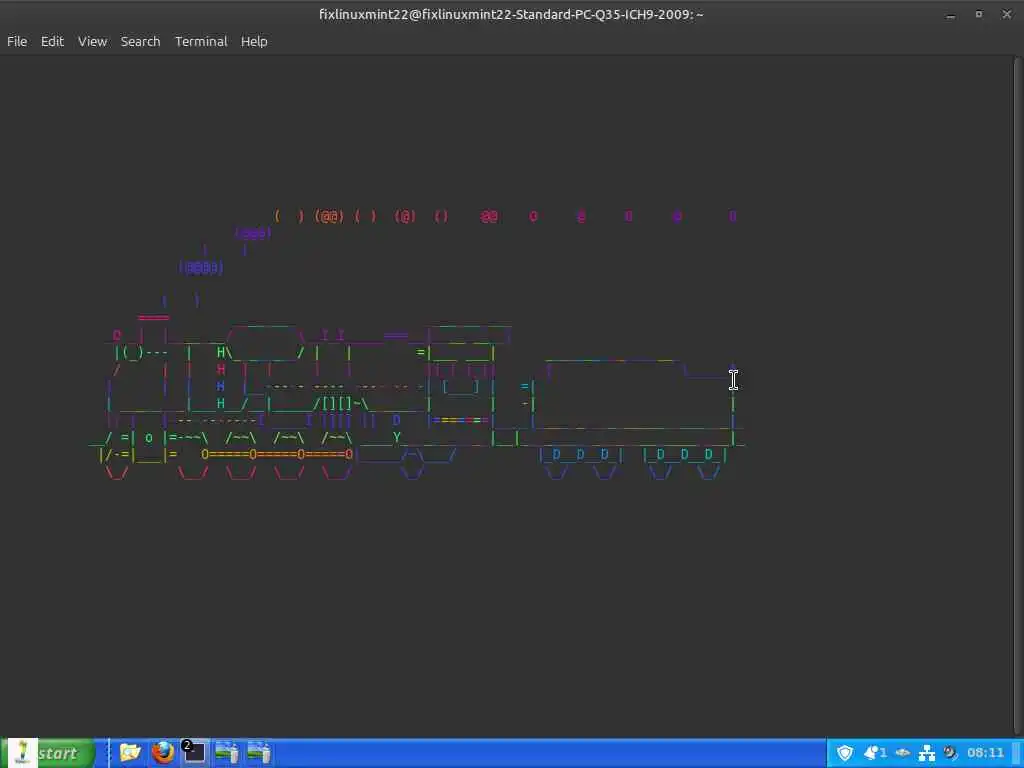Click the 08:11 clock in the tray
This screenshot has height=768, width=1024.
coord(985,753)
